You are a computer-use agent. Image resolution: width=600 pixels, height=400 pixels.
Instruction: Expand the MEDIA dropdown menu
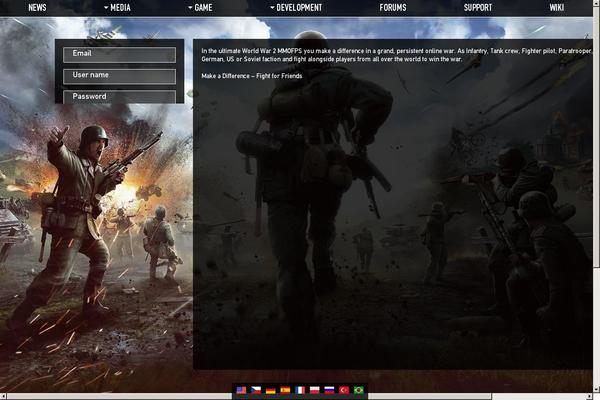pos(117,7)
